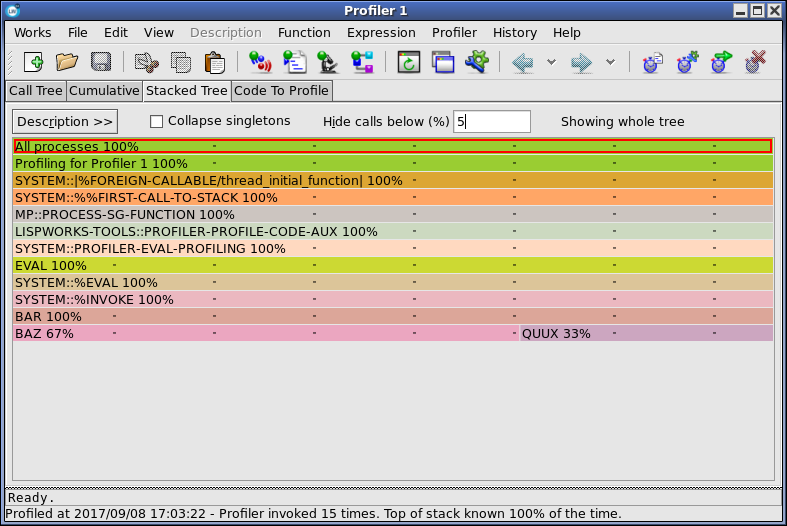The image size is (787, 526).
Task: Select the thread_initial_function 100% bar
Action: (x=392, y=181)
